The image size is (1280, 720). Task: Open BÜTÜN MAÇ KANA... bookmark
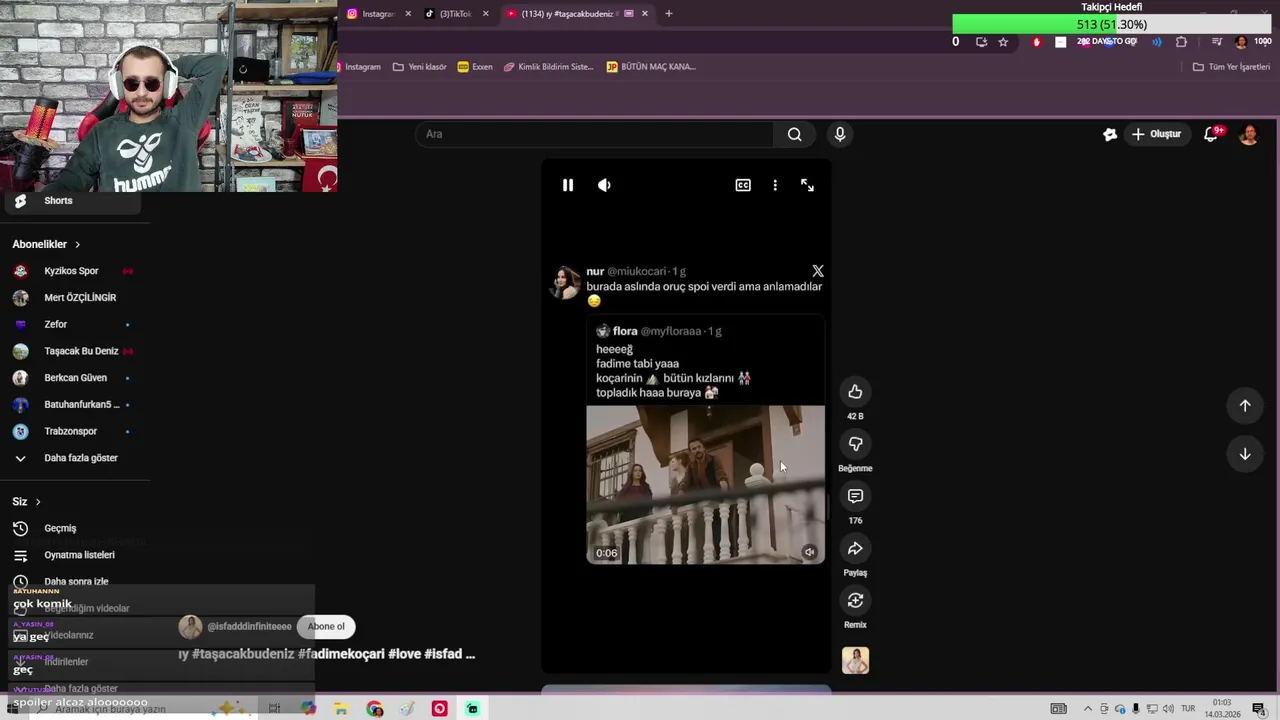pos(651,67)
